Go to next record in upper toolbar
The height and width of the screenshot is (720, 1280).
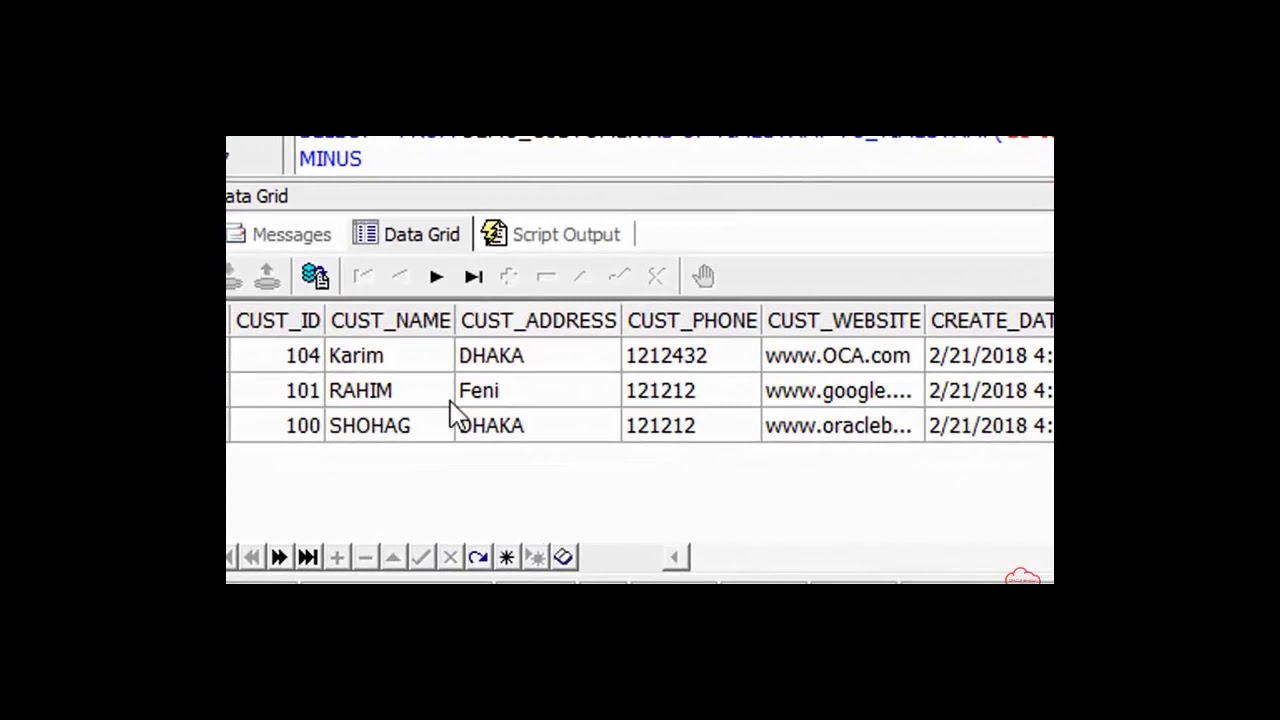coord(436,277)
